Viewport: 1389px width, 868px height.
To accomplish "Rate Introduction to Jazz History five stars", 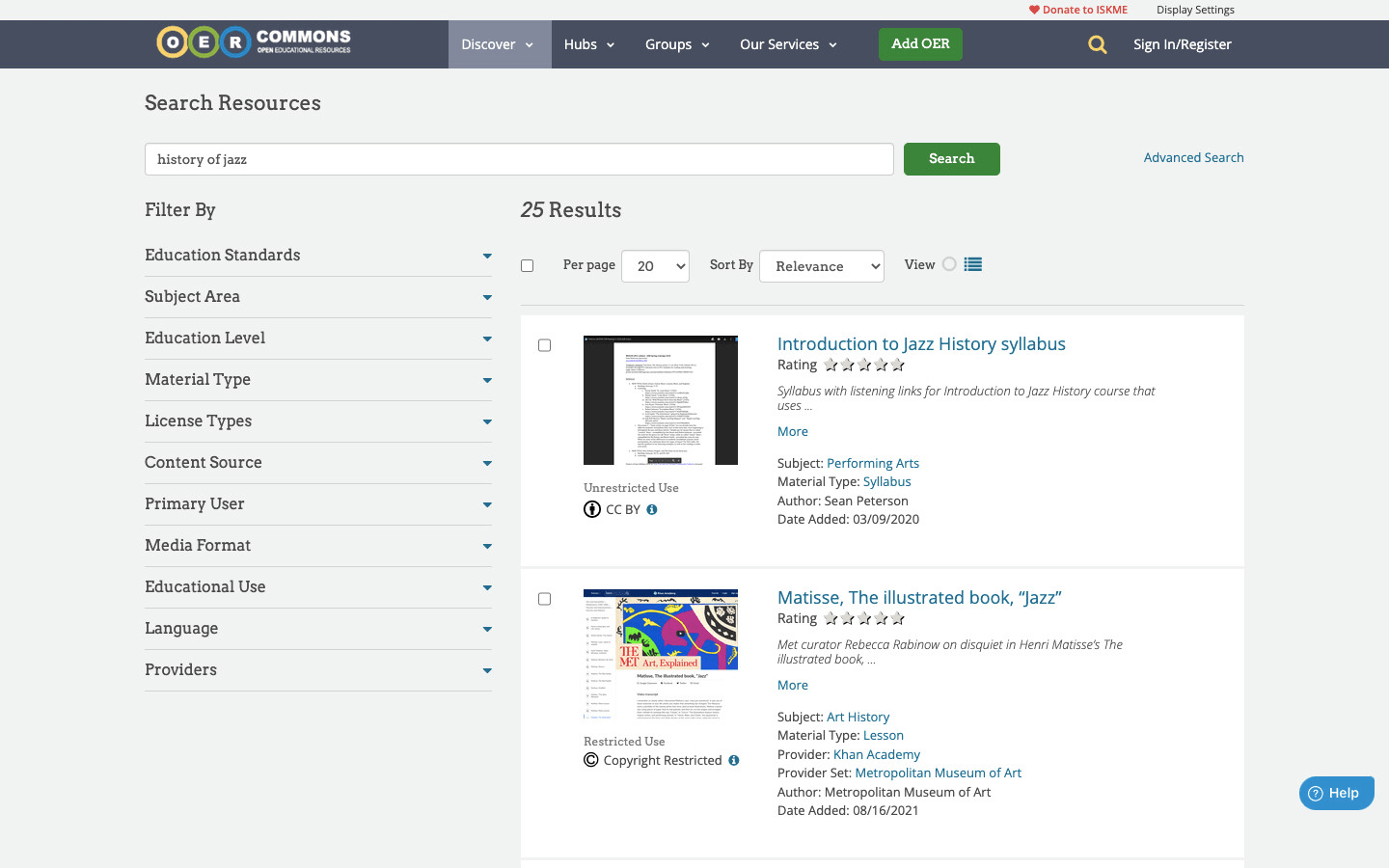I will 898,365.
